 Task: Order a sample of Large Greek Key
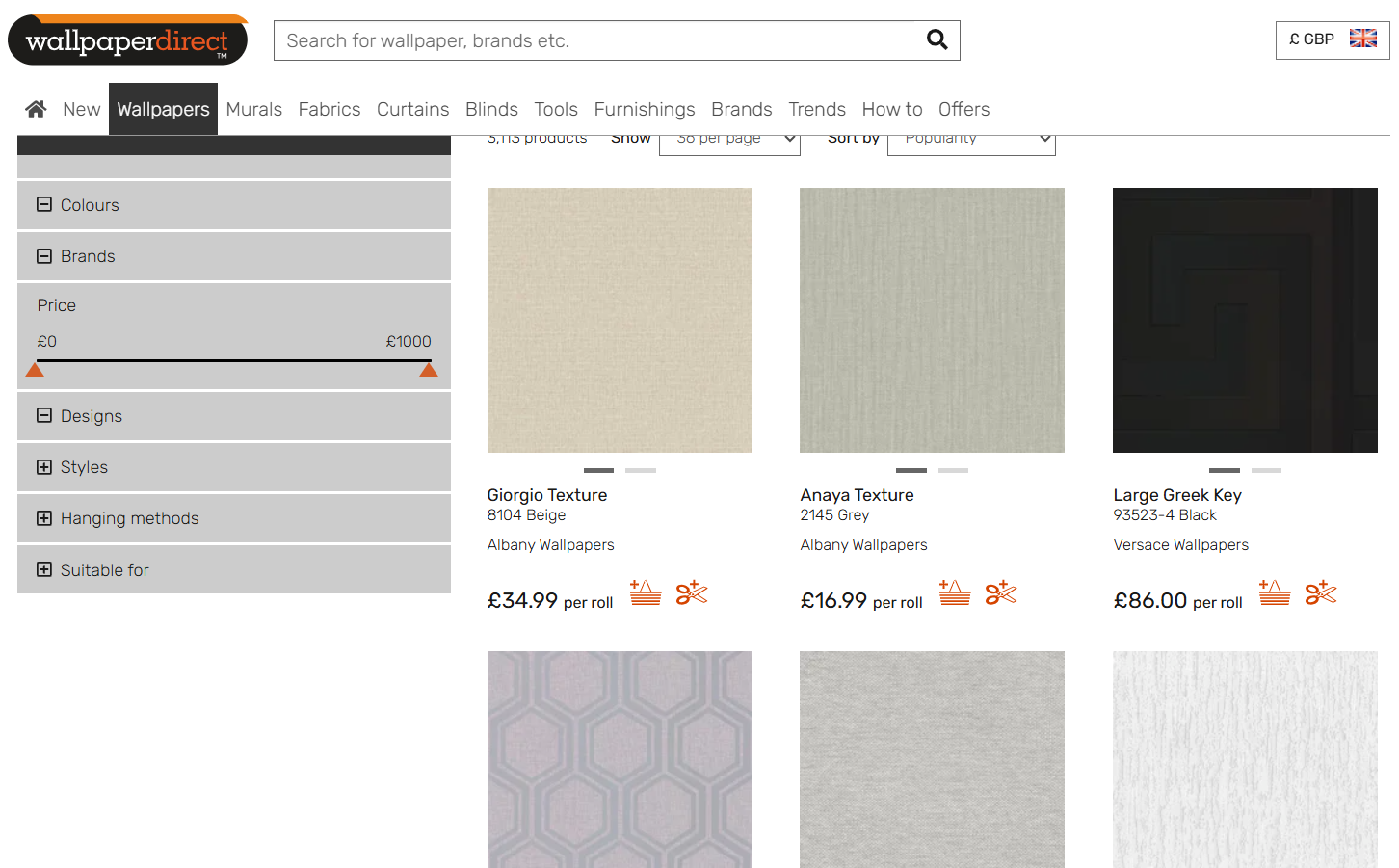tap(1320, 592)
